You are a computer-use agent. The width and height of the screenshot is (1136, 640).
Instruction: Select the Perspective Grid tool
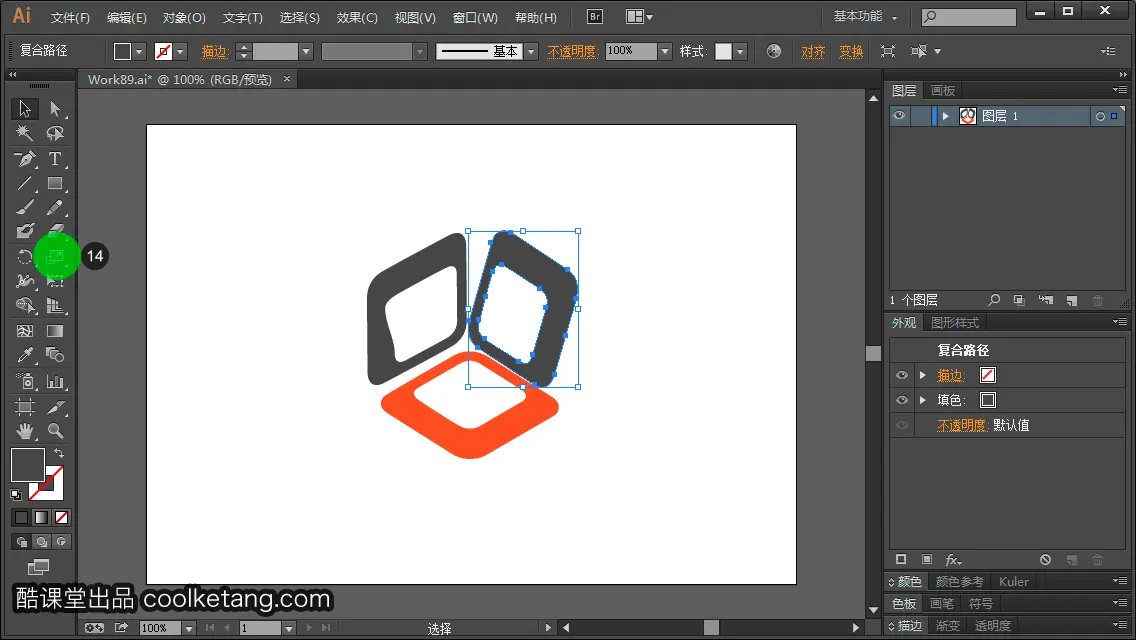pos(55,305)
